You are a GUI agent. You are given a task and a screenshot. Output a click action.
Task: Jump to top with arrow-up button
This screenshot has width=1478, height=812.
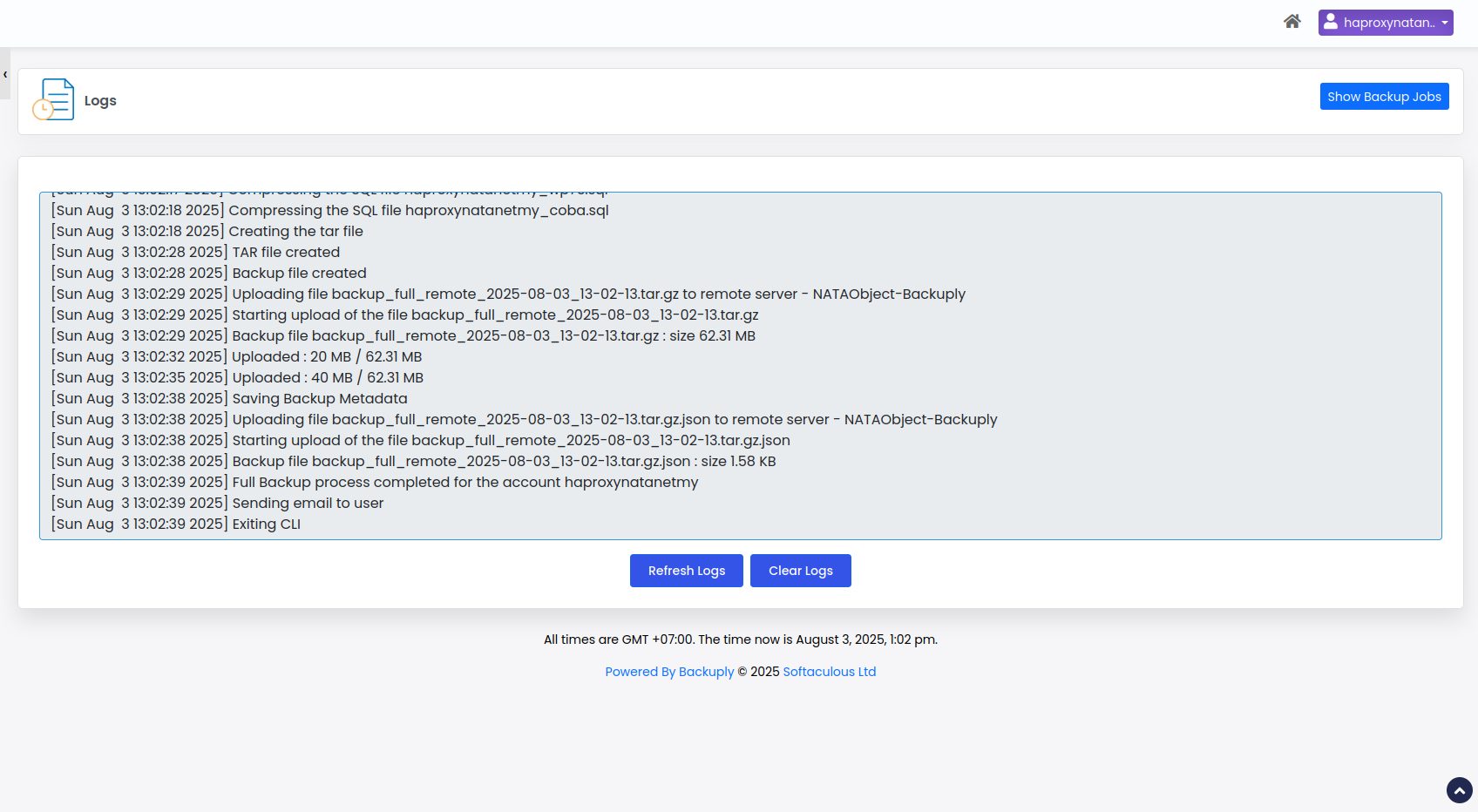point(1460,790)
